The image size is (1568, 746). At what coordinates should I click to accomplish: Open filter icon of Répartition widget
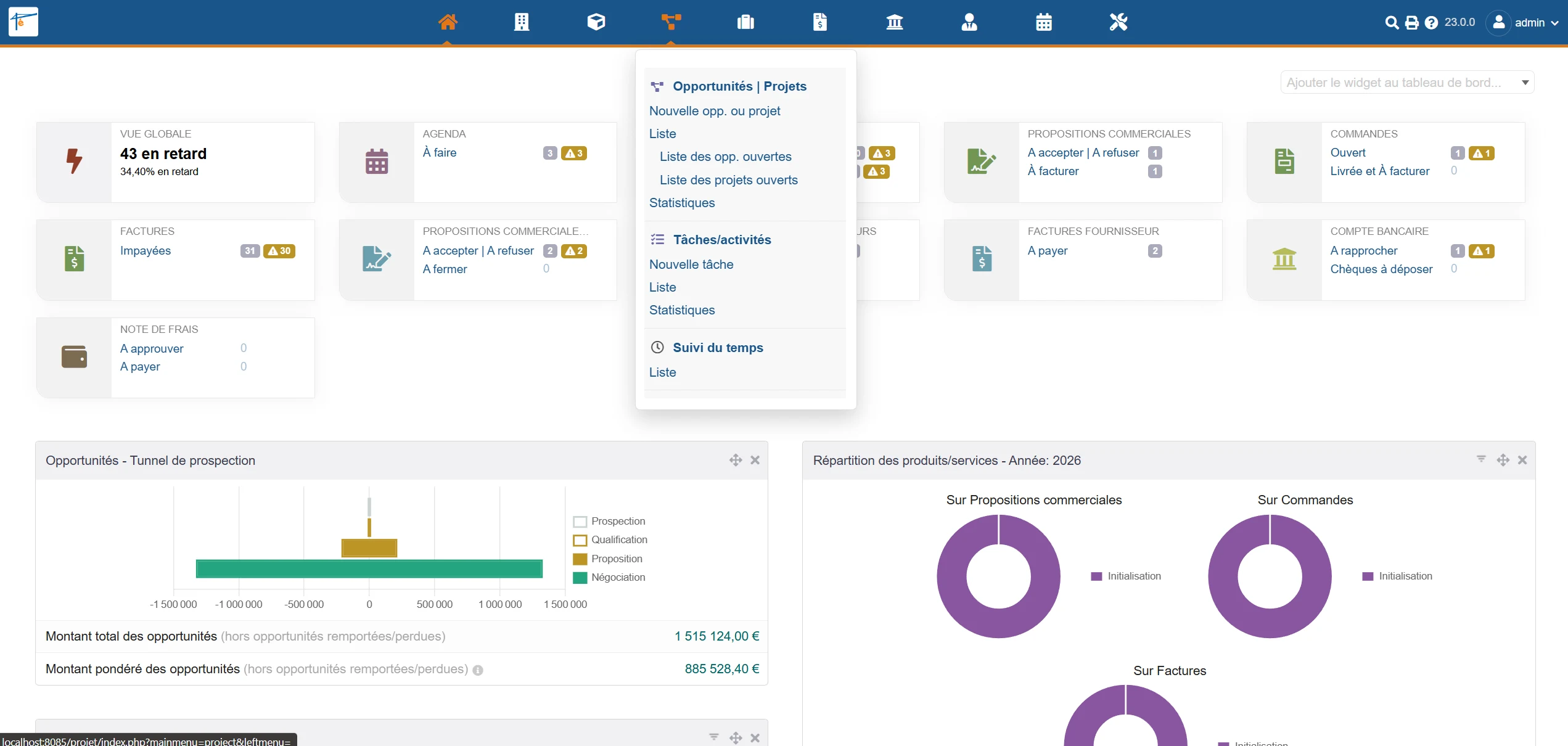(1481, 459)
